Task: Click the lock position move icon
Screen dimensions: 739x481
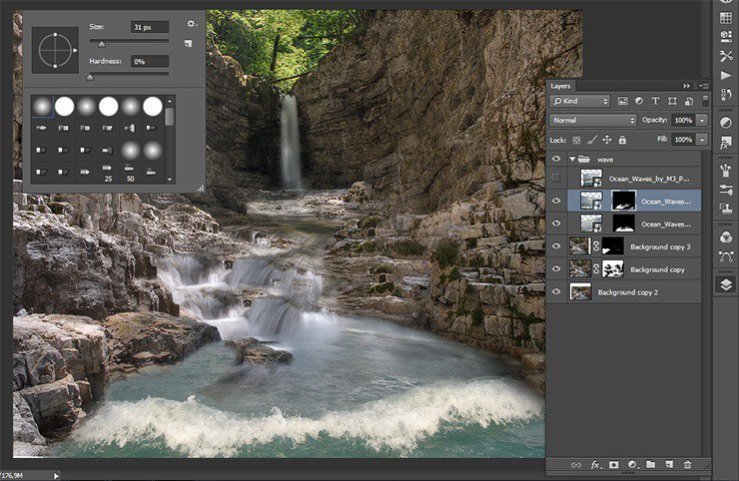Action: 607,140
